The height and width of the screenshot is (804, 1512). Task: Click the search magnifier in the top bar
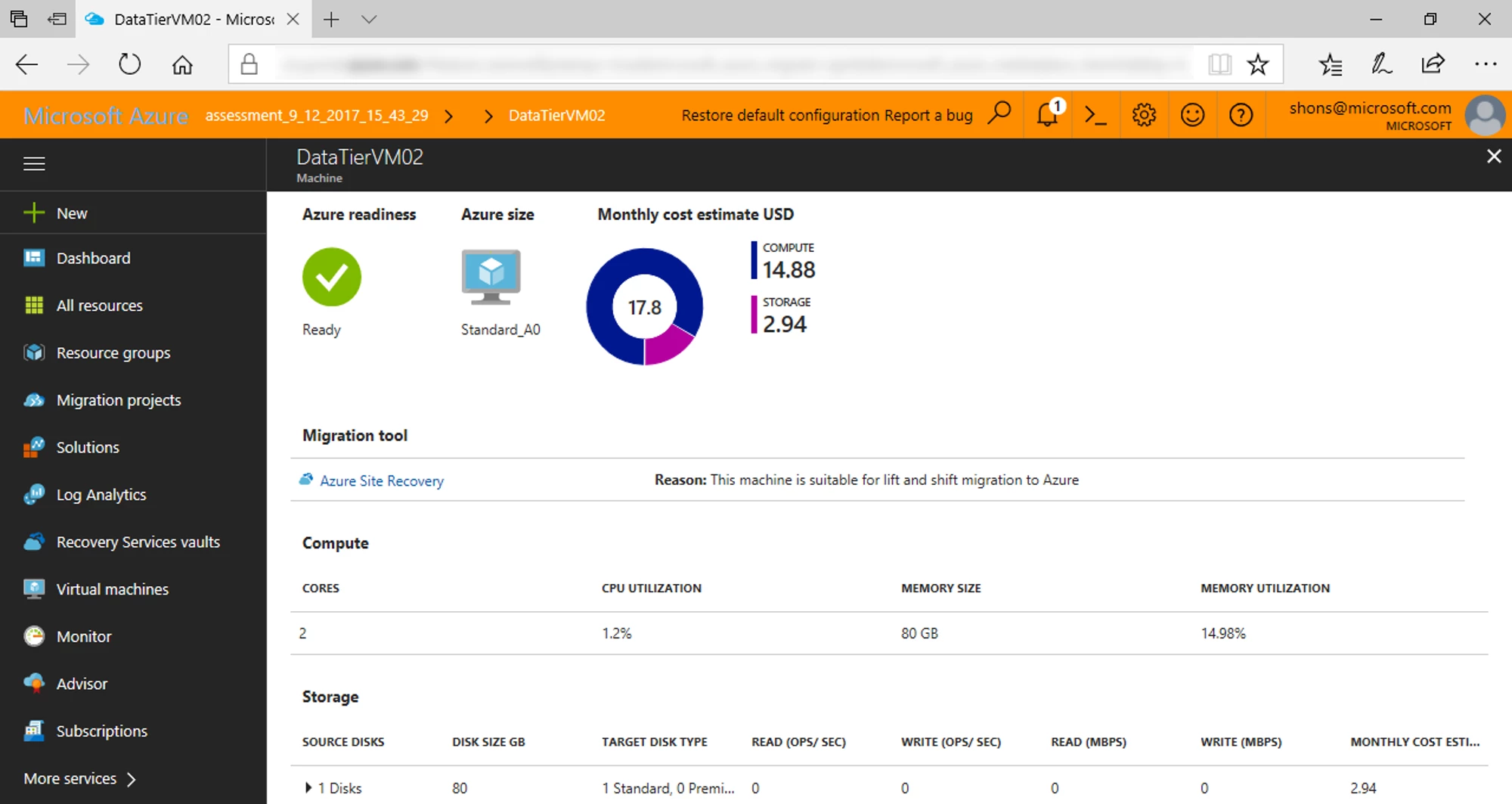999,114
